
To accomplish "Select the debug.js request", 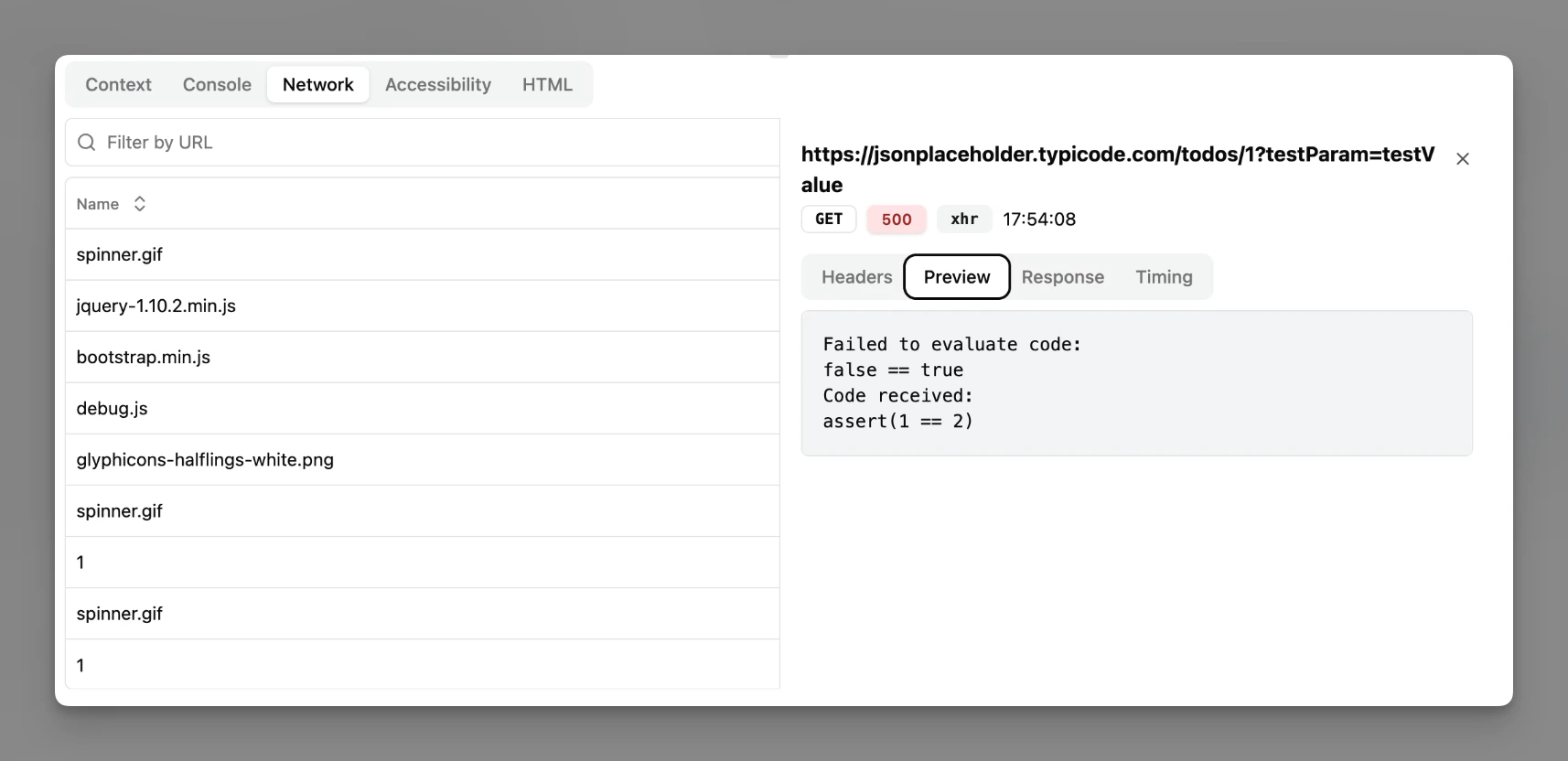I will [x=112, y=408].
